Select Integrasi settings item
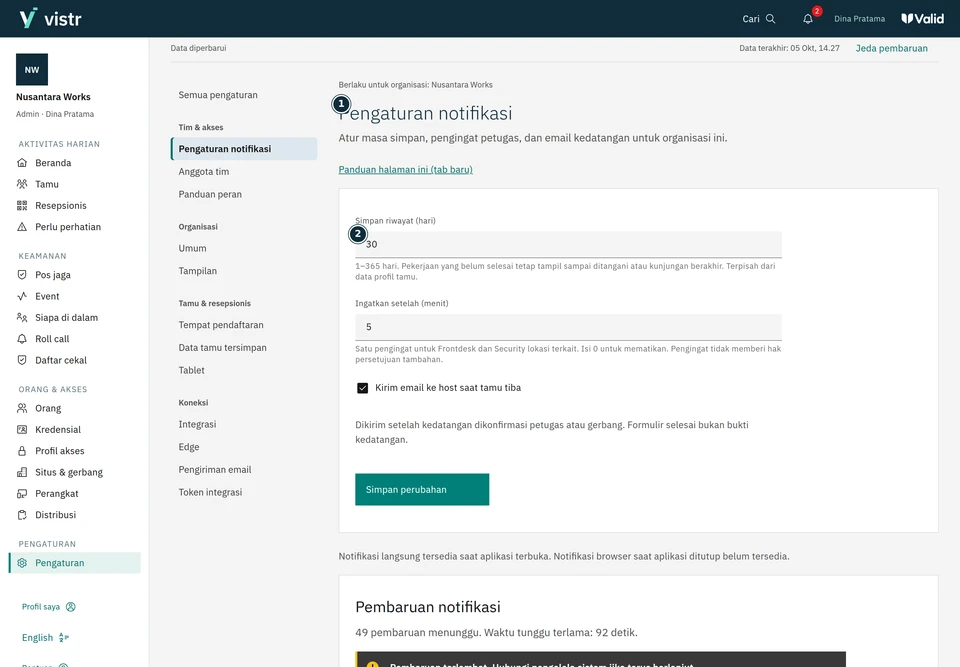The width and height of the screenshot is (960, 667). (197, 424)
